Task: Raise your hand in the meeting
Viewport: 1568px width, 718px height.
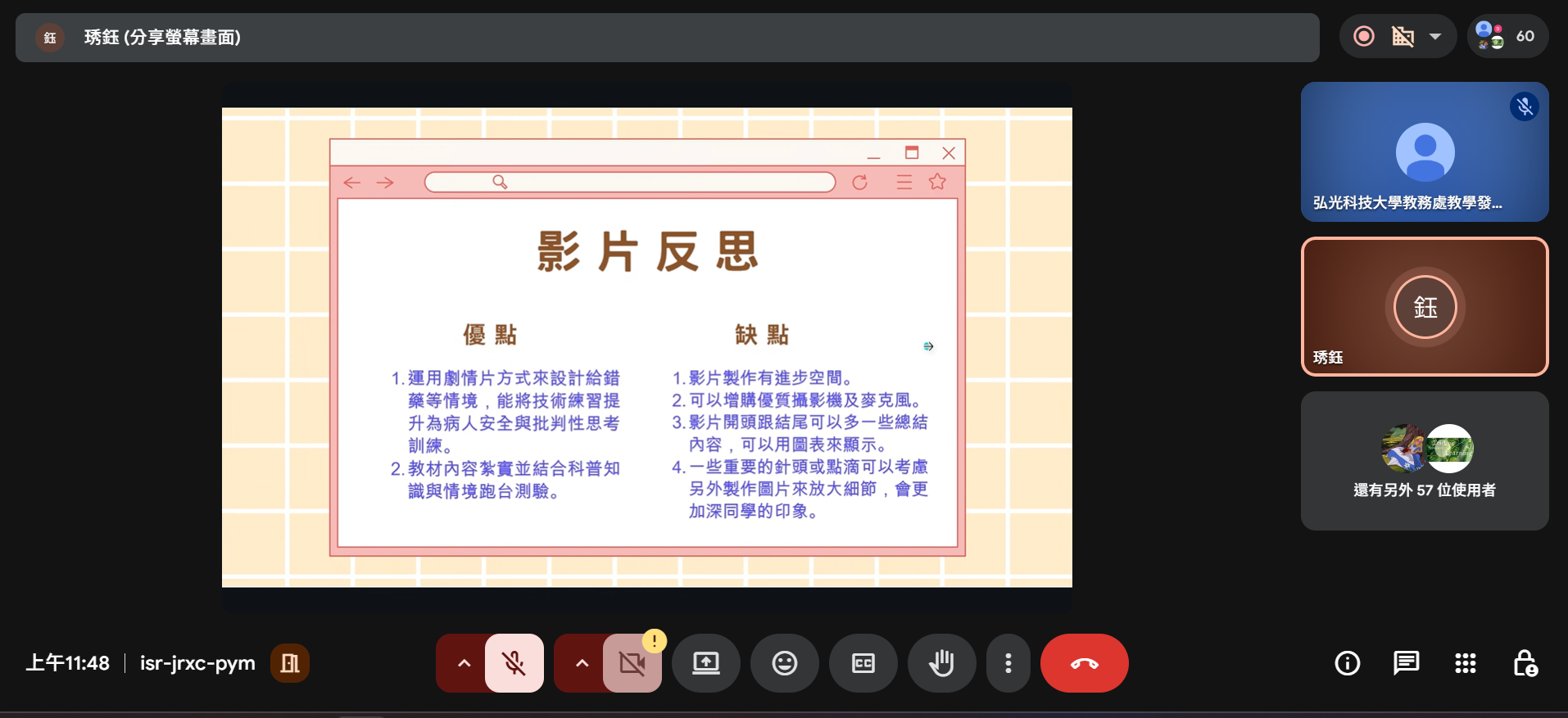Action: click(941, 663)
